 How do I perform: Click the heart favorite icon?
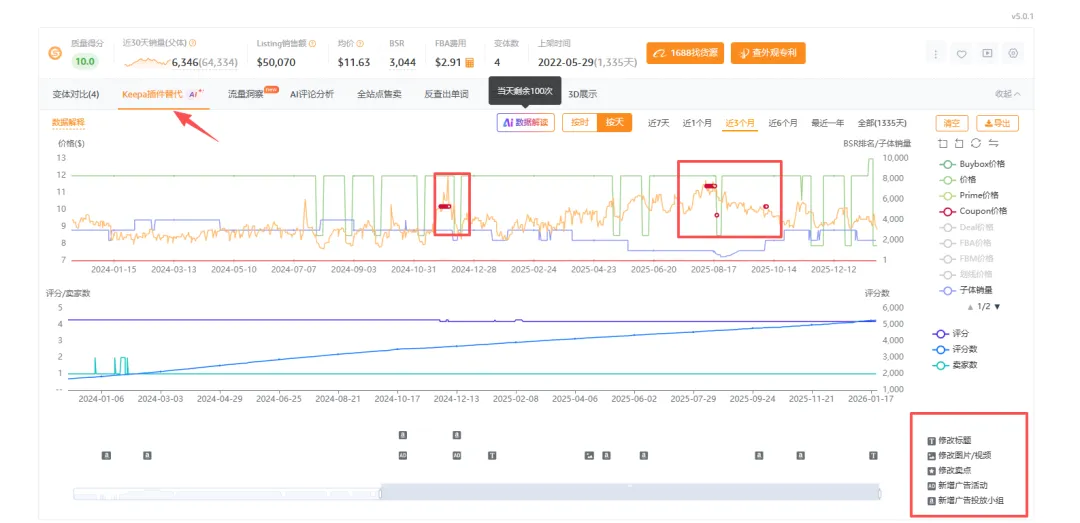[962, 54]
